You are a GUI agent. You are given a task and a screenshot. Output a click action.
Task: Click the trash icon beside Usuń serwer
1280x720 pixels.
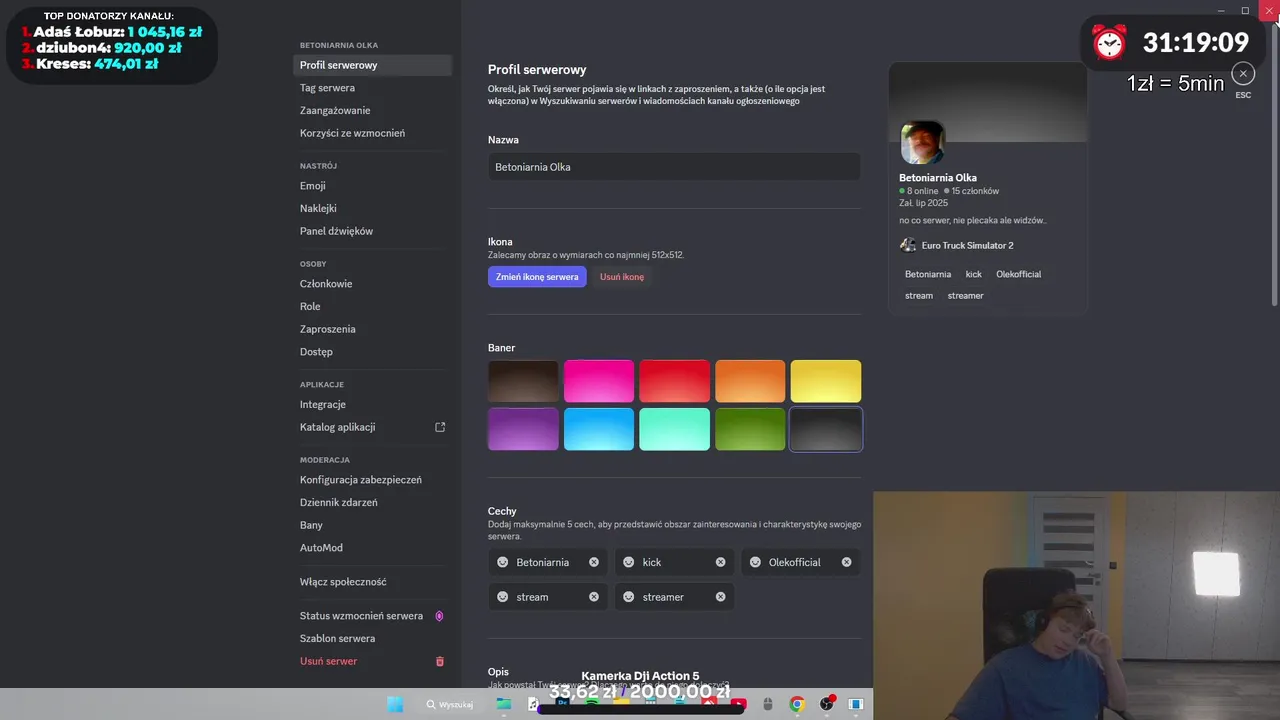click(x=440, y=661)
